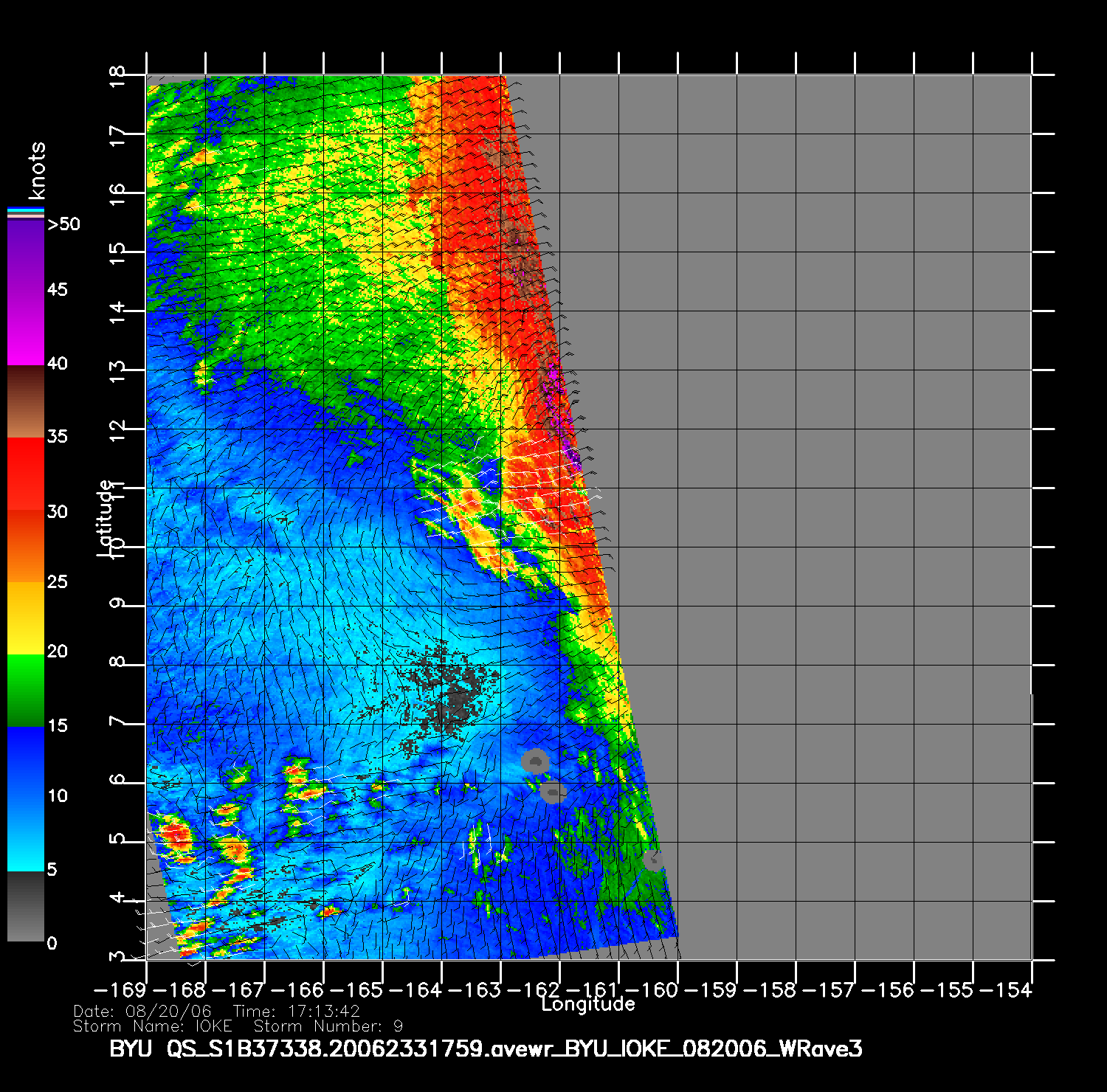Click the "Storm Name: IOKE" text

point(153,1026)
